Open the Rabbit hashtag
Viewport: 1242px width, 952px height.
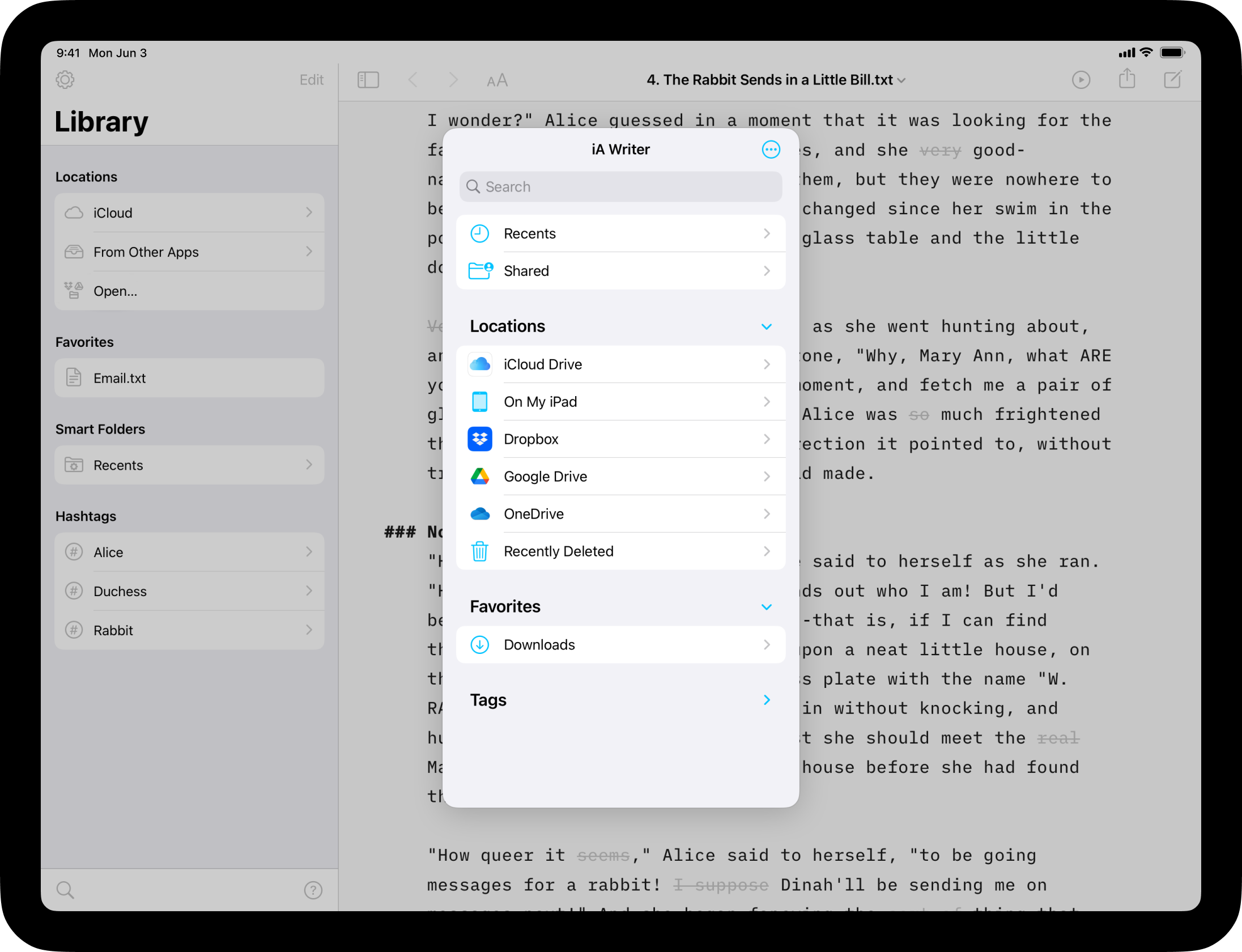tap(190, 630)
